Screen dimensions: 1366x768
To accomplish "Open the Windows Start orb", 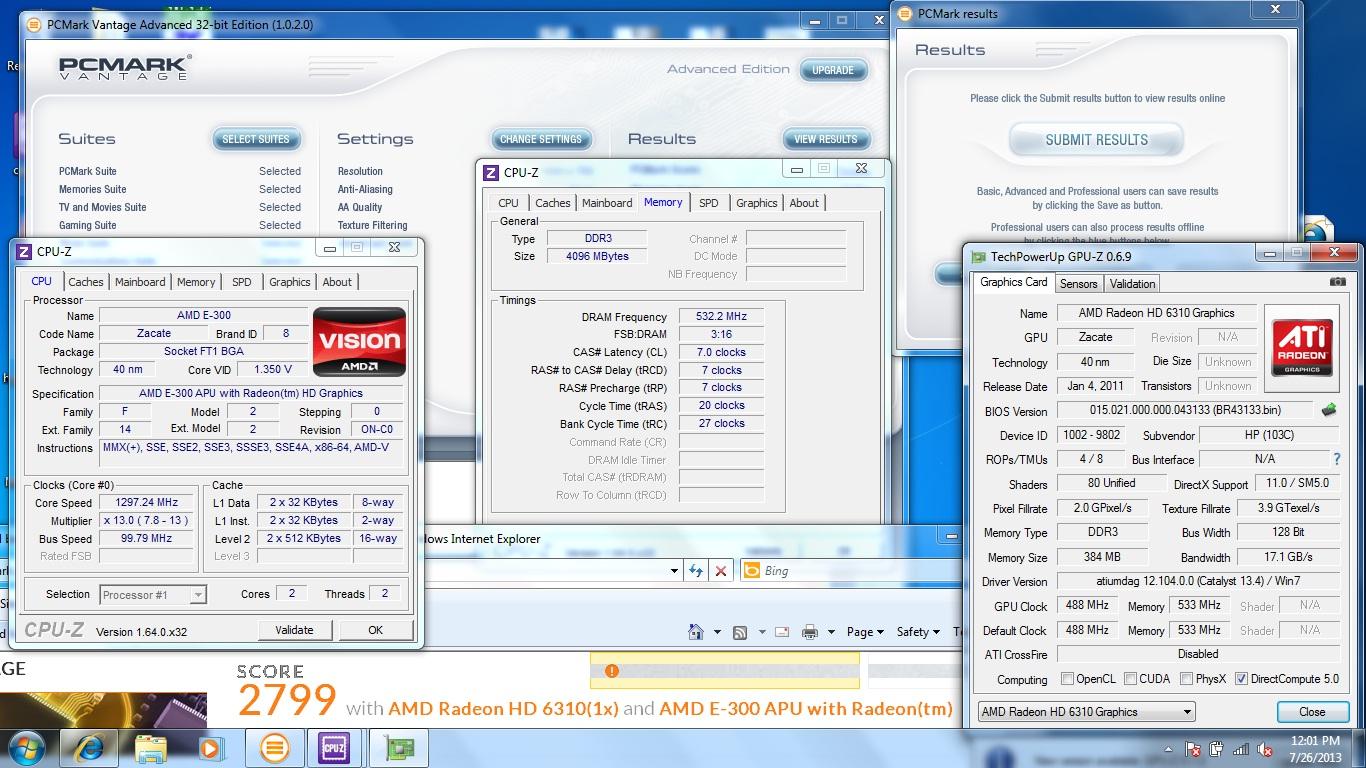I will tap(27, 748).
